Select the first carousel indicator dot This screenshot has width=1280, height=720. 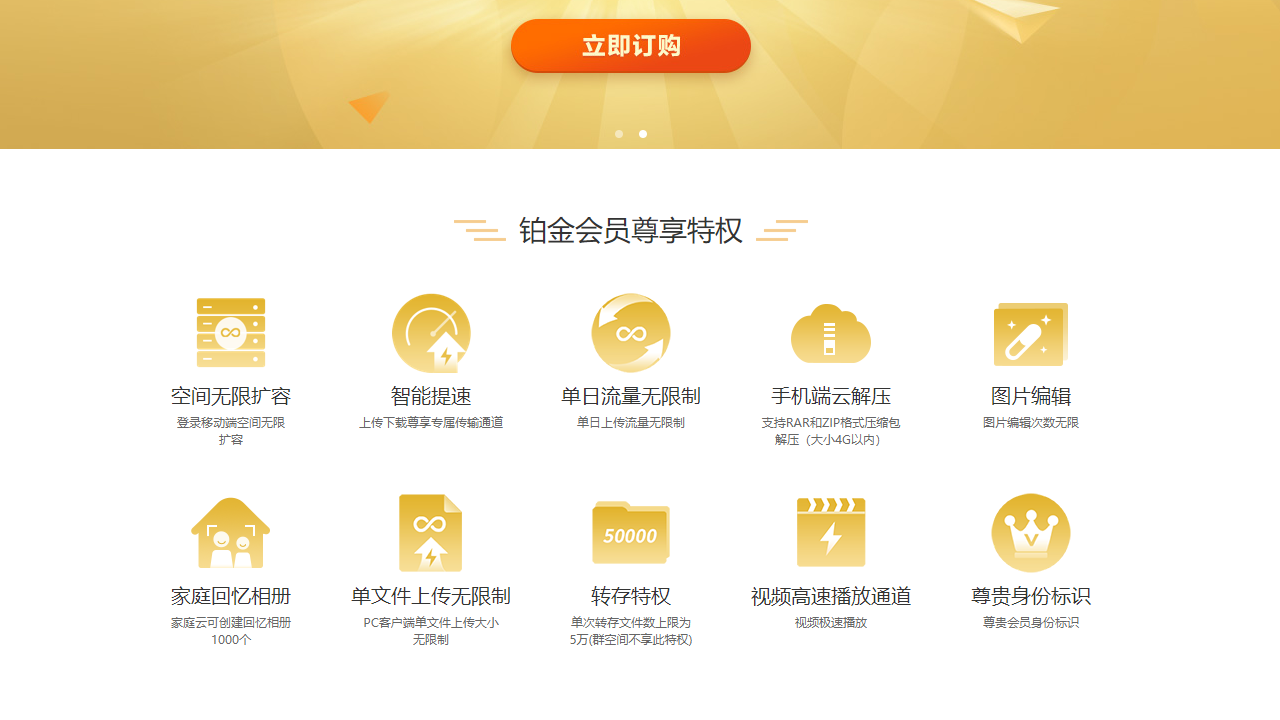[618, 133]
